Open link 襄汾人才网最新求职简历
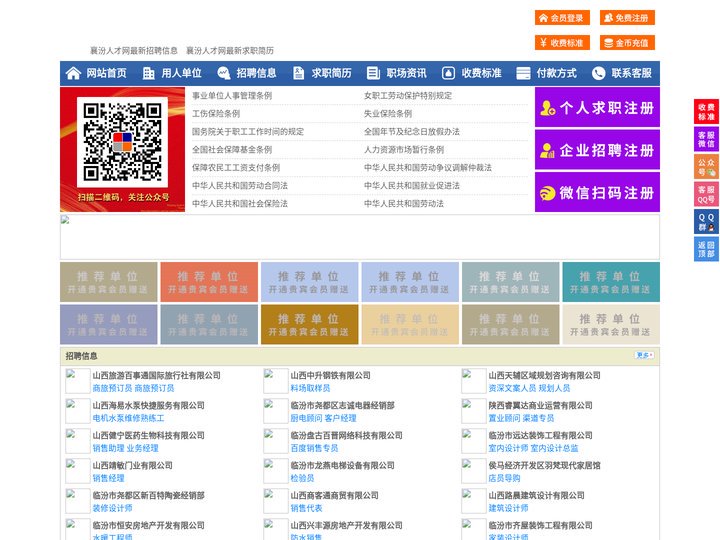Viewport: 720px width, 540px height. (x=230, y=51)
